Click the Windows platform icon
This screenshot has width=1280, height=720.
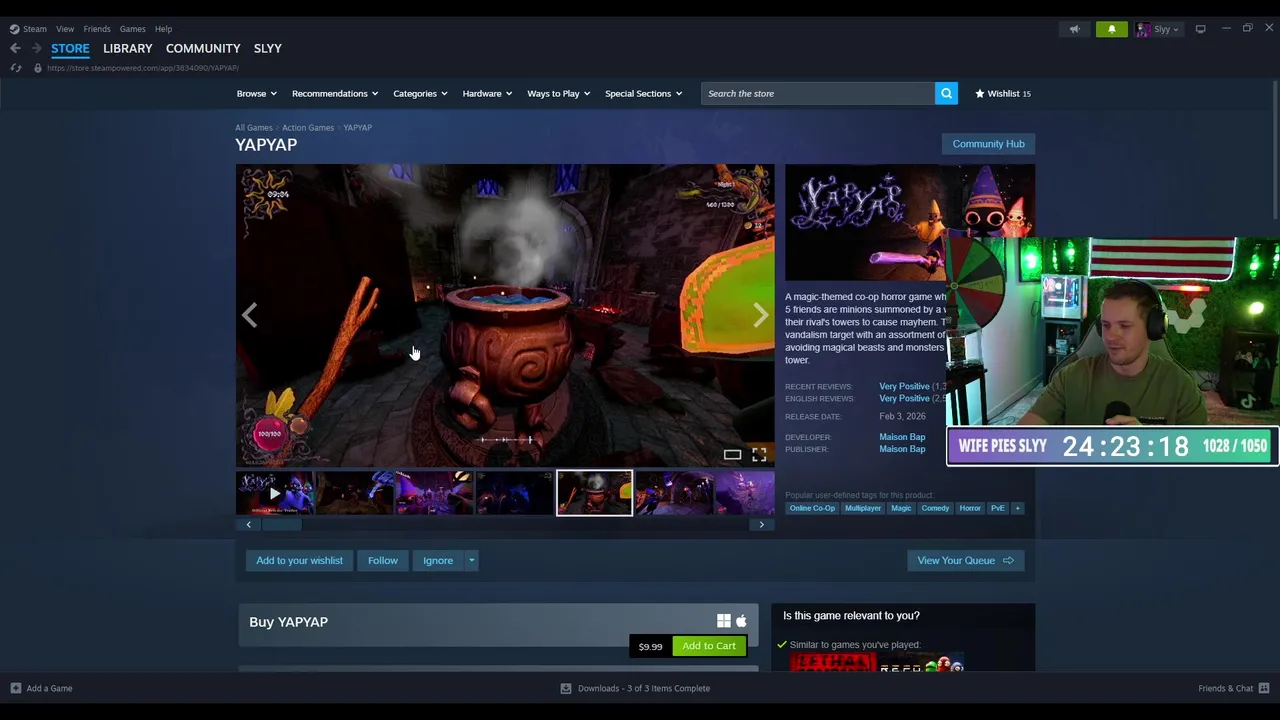[723, 621]
